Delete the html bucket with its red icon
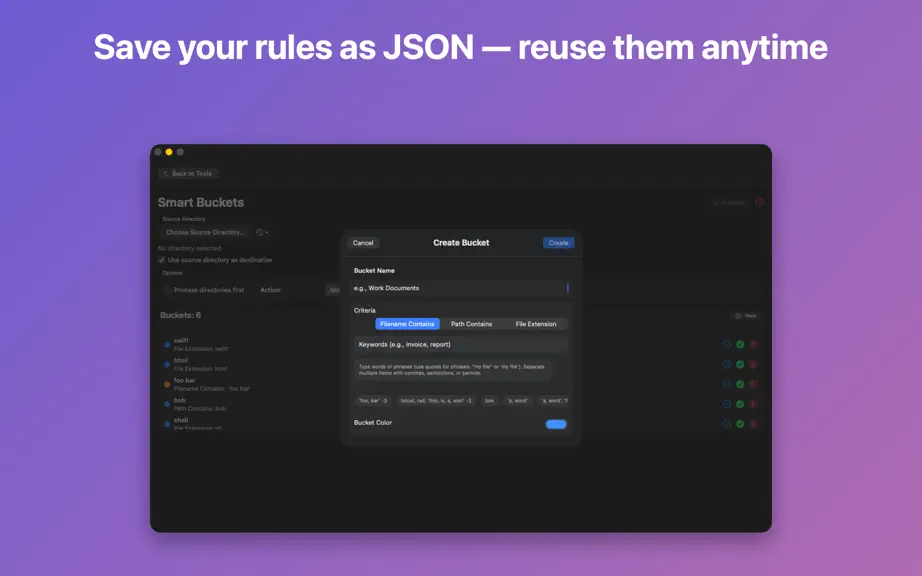 coord(753,364)
